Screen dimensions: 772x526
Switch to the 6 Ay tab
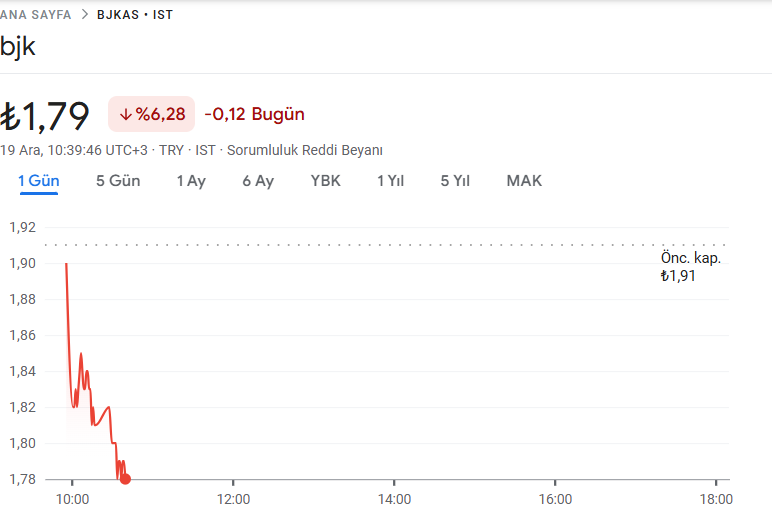coord(258,181)
